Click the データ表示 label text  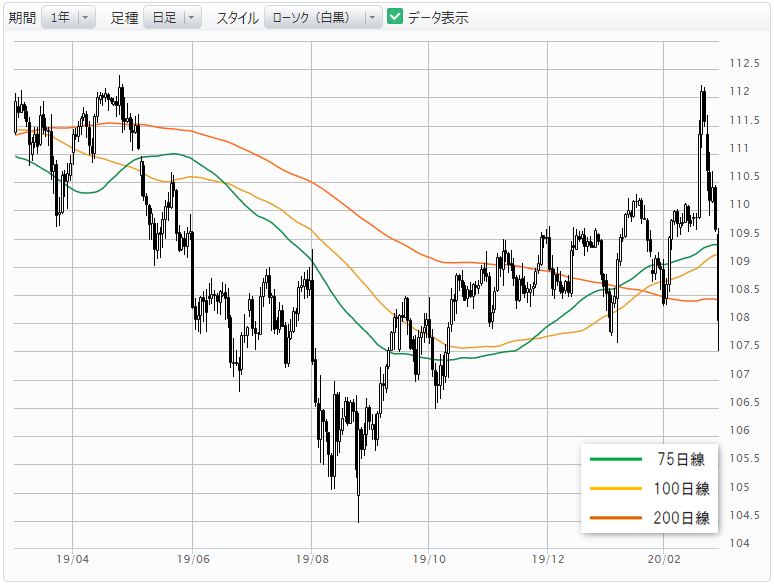438,18
